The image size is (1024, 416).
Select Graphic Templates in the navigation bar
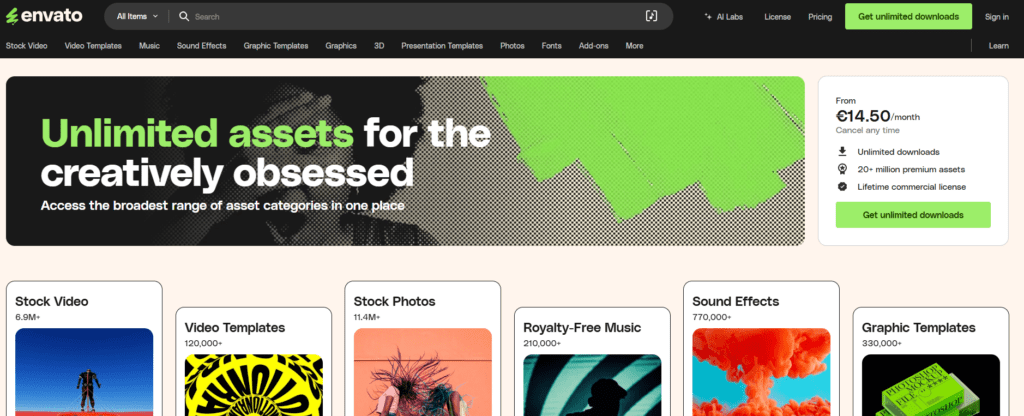pyautogui.click(x=276, y=46)
